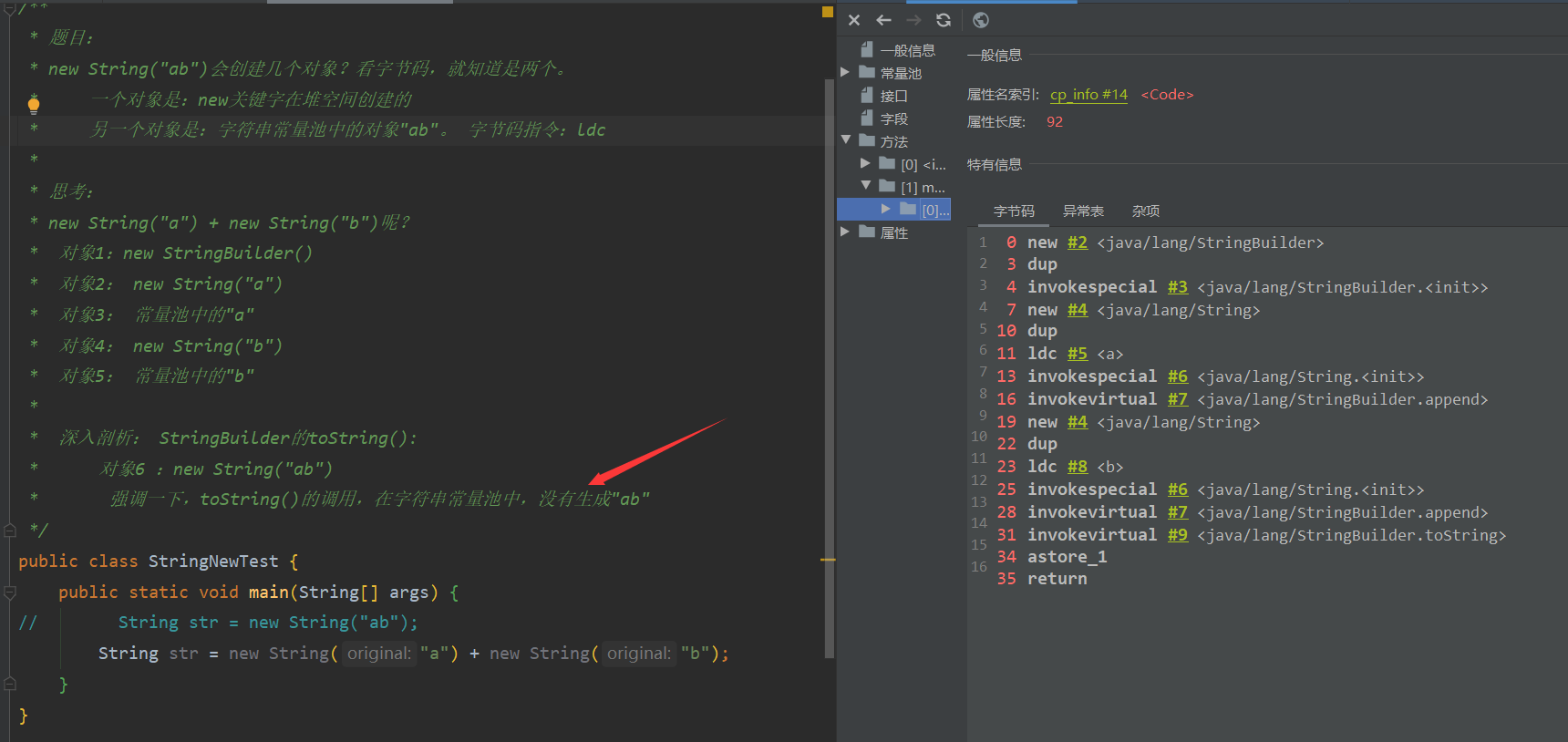Navigate back with left arrow icon

883,20
